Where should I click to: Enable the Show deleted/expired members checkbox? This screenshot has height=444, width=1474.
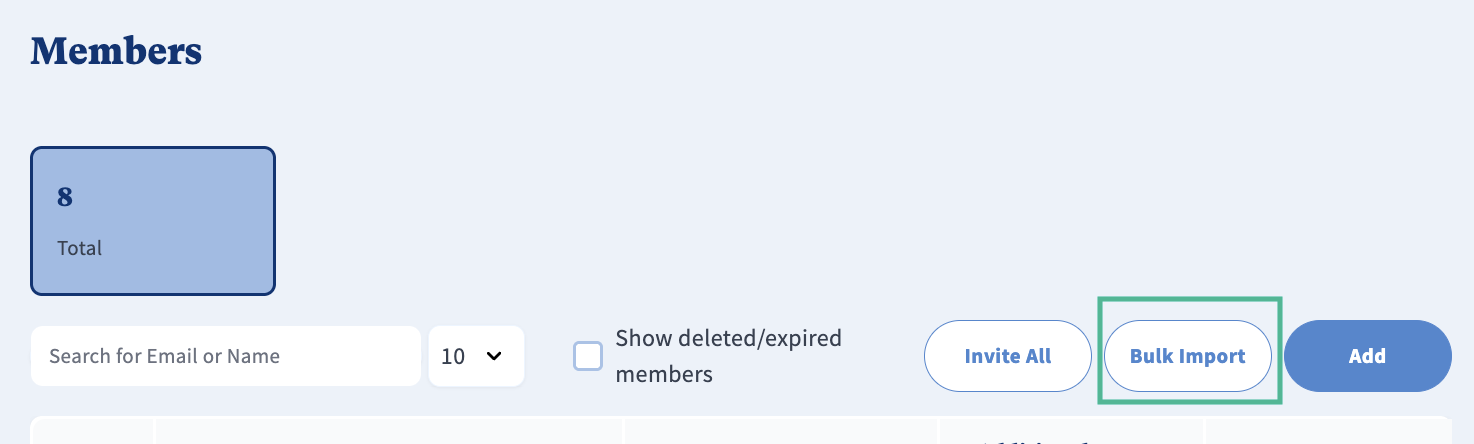click(588, 356)
